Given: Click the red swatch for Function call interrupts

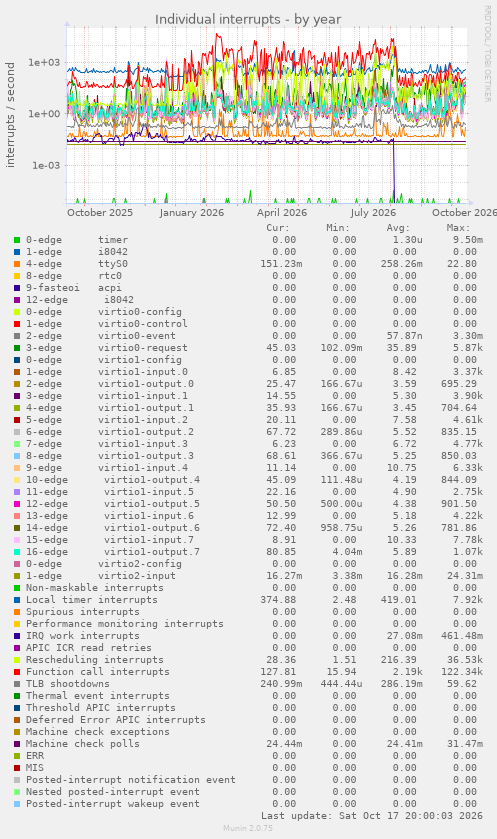Looking at the screenshot, I should point(17,672).
